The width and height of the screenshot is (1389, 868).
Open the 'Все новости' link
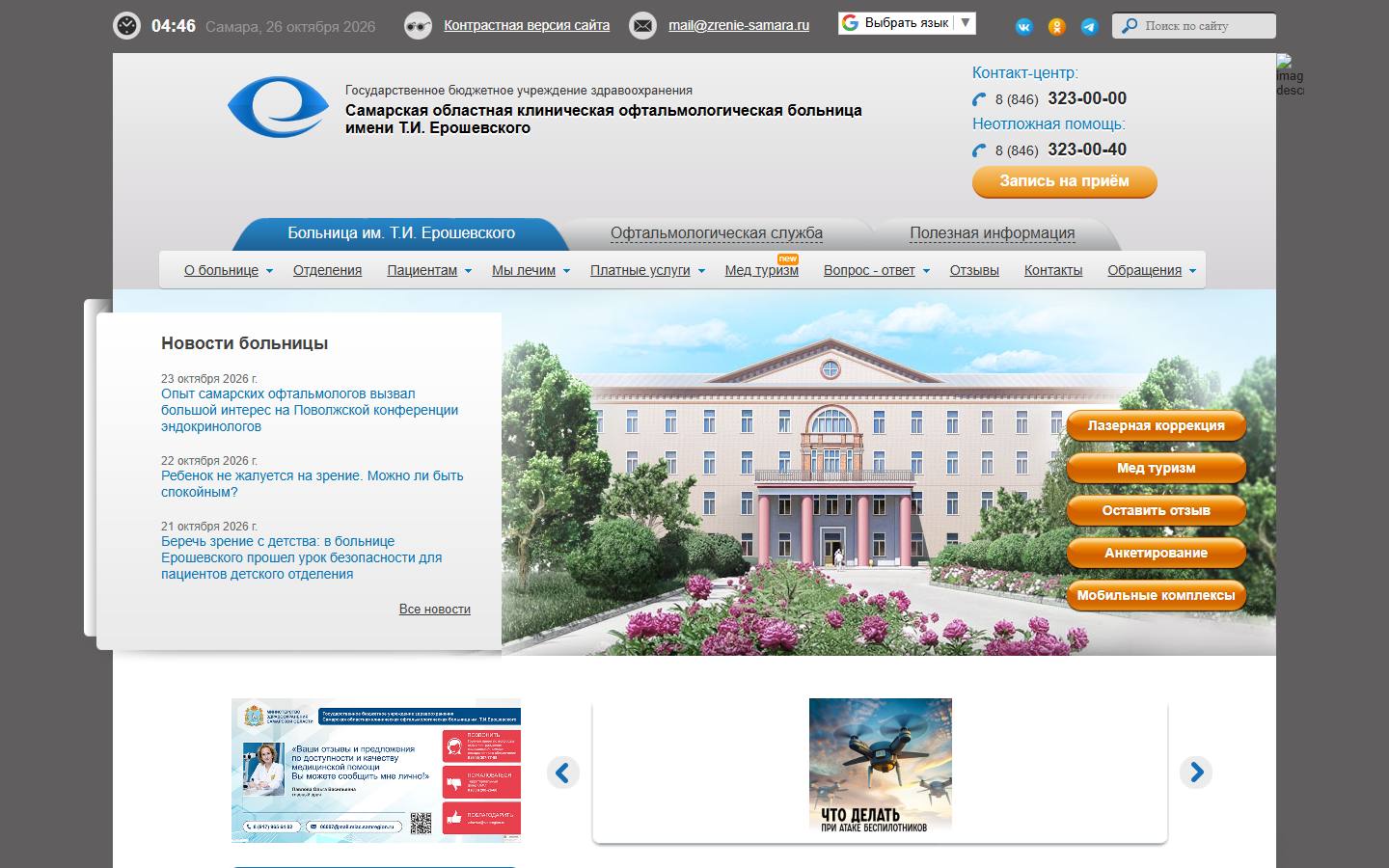click(x=435, y=610)
